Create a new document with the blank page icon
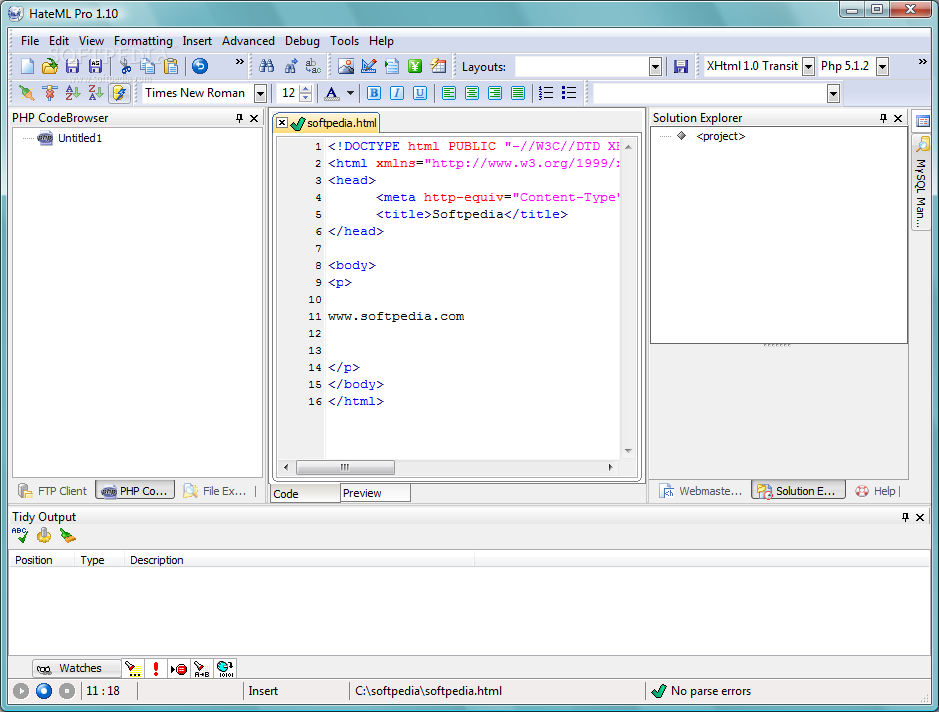 point(28,66)
